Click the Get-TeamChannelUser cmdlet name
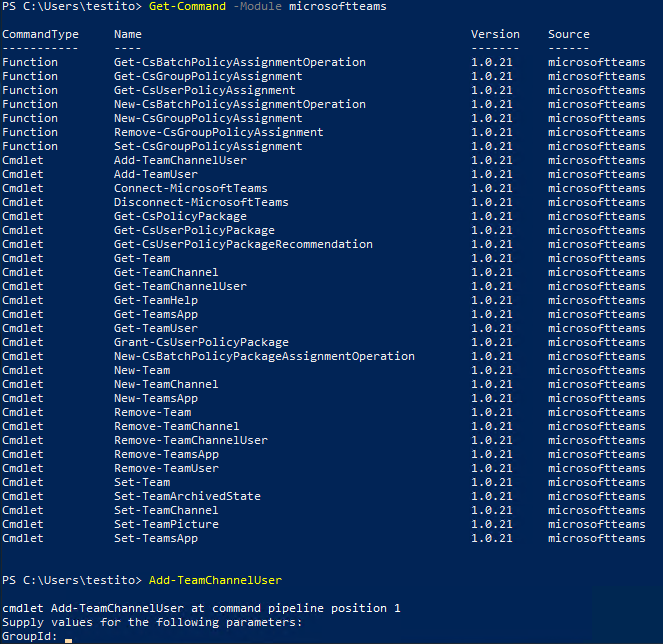Screen dimensions: 663x644 180,286
